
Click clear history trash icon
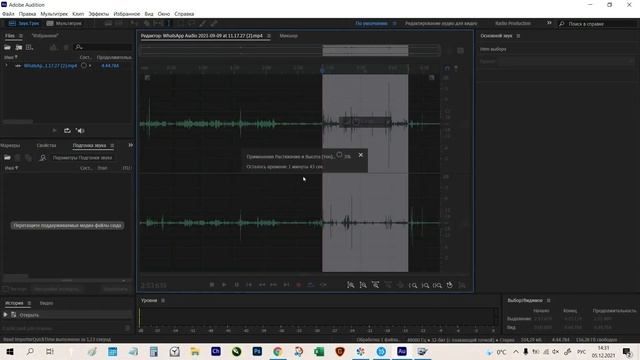(x=127, y=328)
